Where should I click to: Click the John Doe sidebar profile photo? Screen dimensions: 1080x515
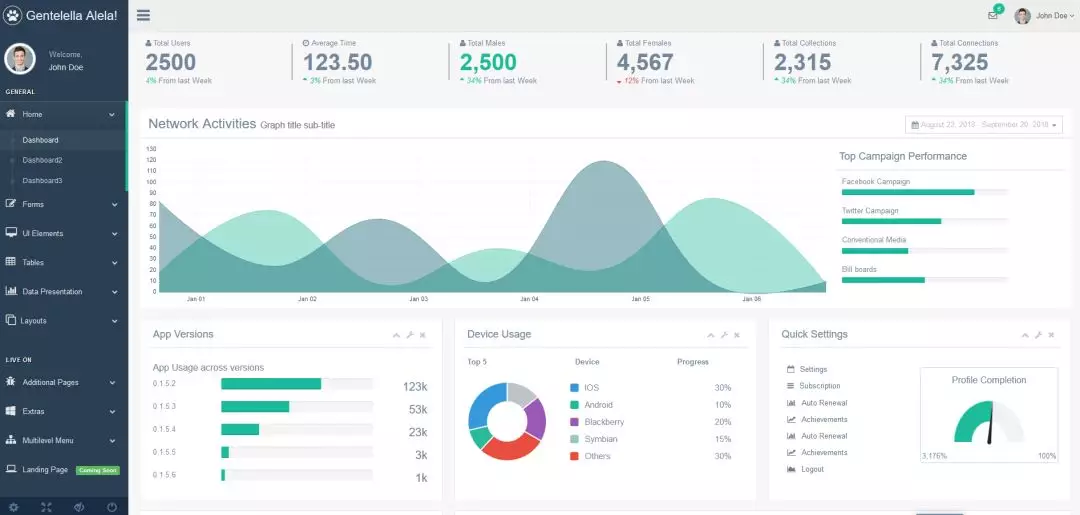pos(20,59)
